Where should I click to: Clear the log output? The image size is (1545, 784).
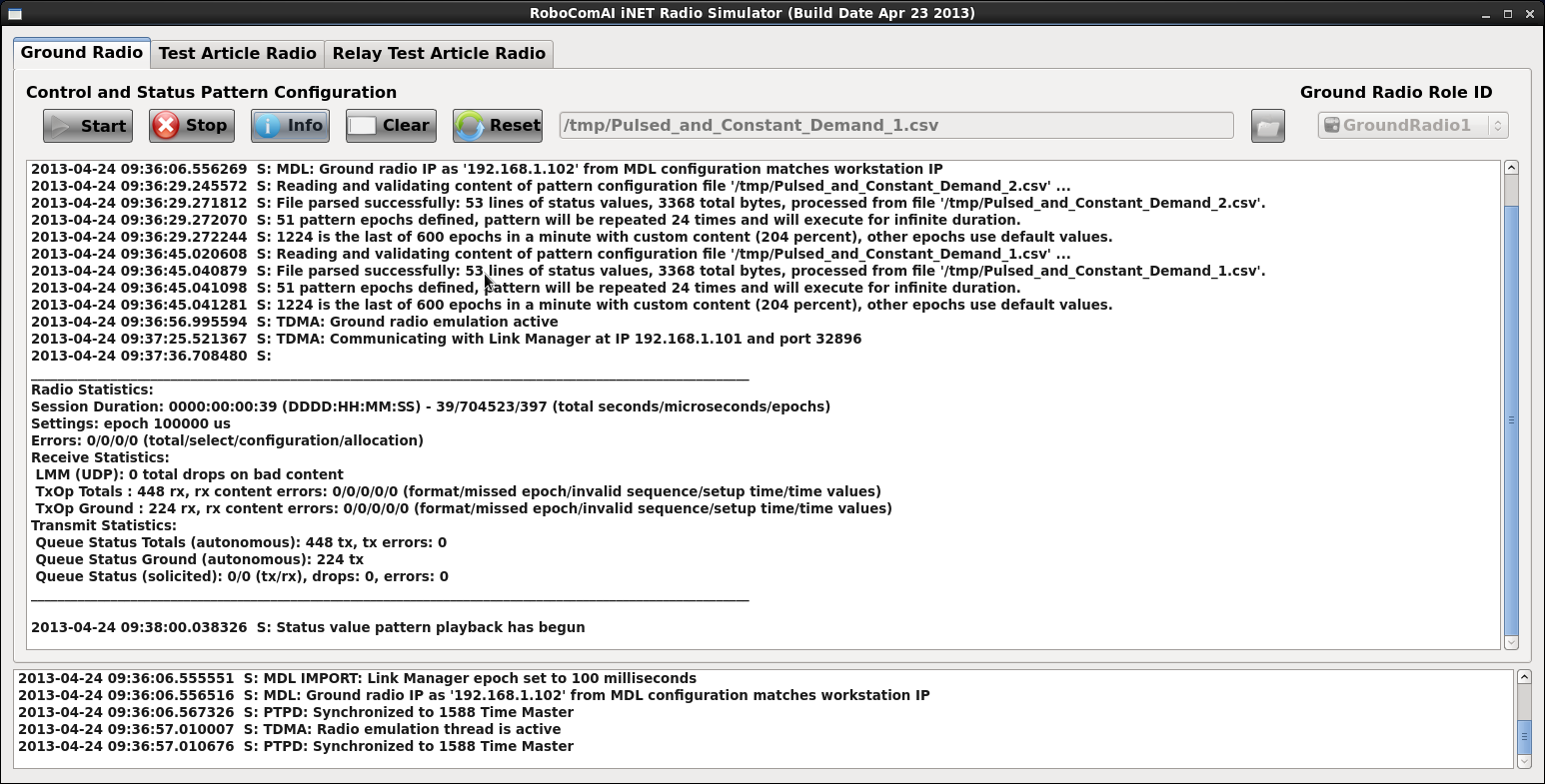(x=391, y=126)
